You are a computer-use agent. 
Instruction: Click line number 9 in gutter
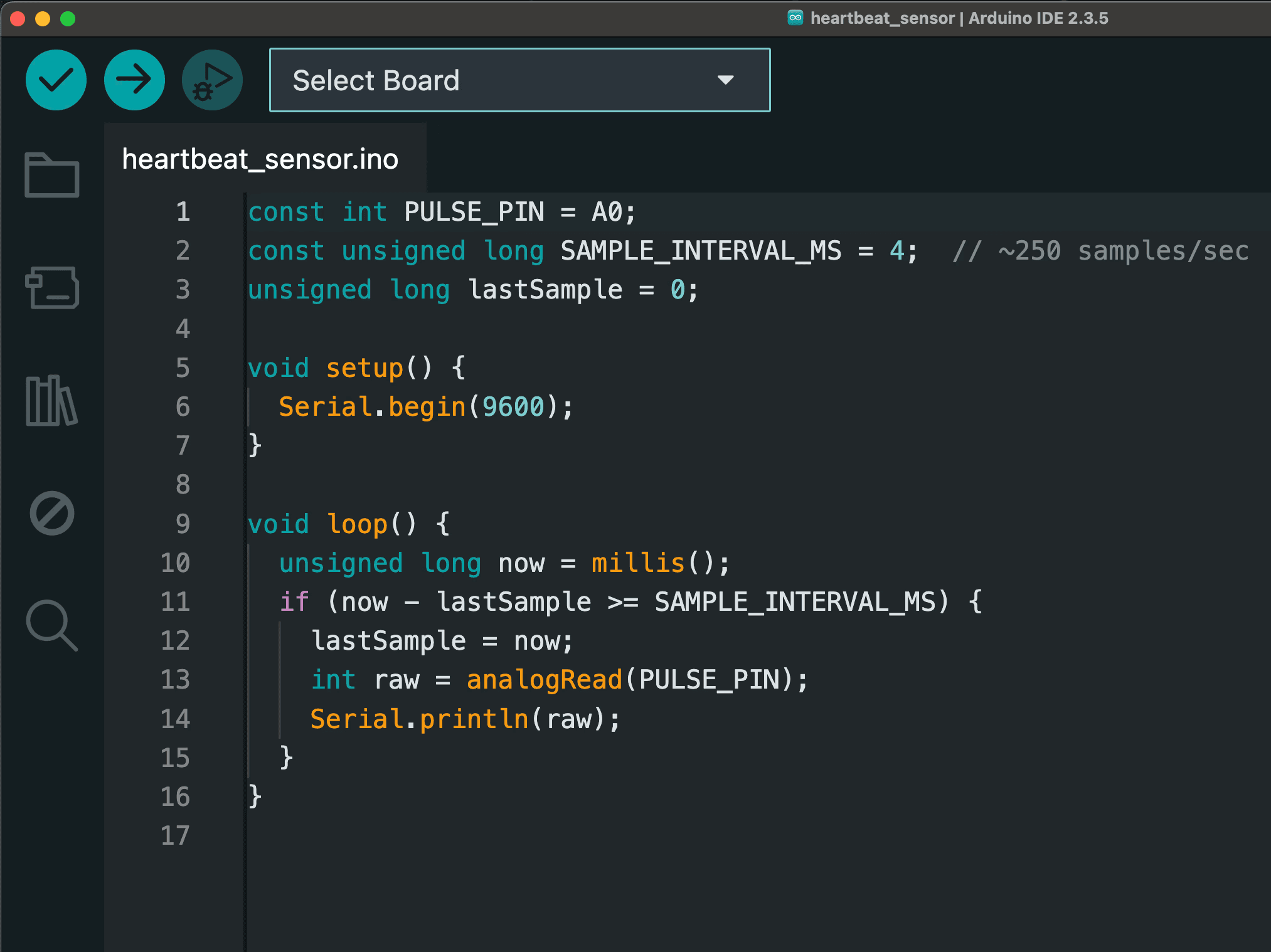pyautogui.click(x=183, y=524)
